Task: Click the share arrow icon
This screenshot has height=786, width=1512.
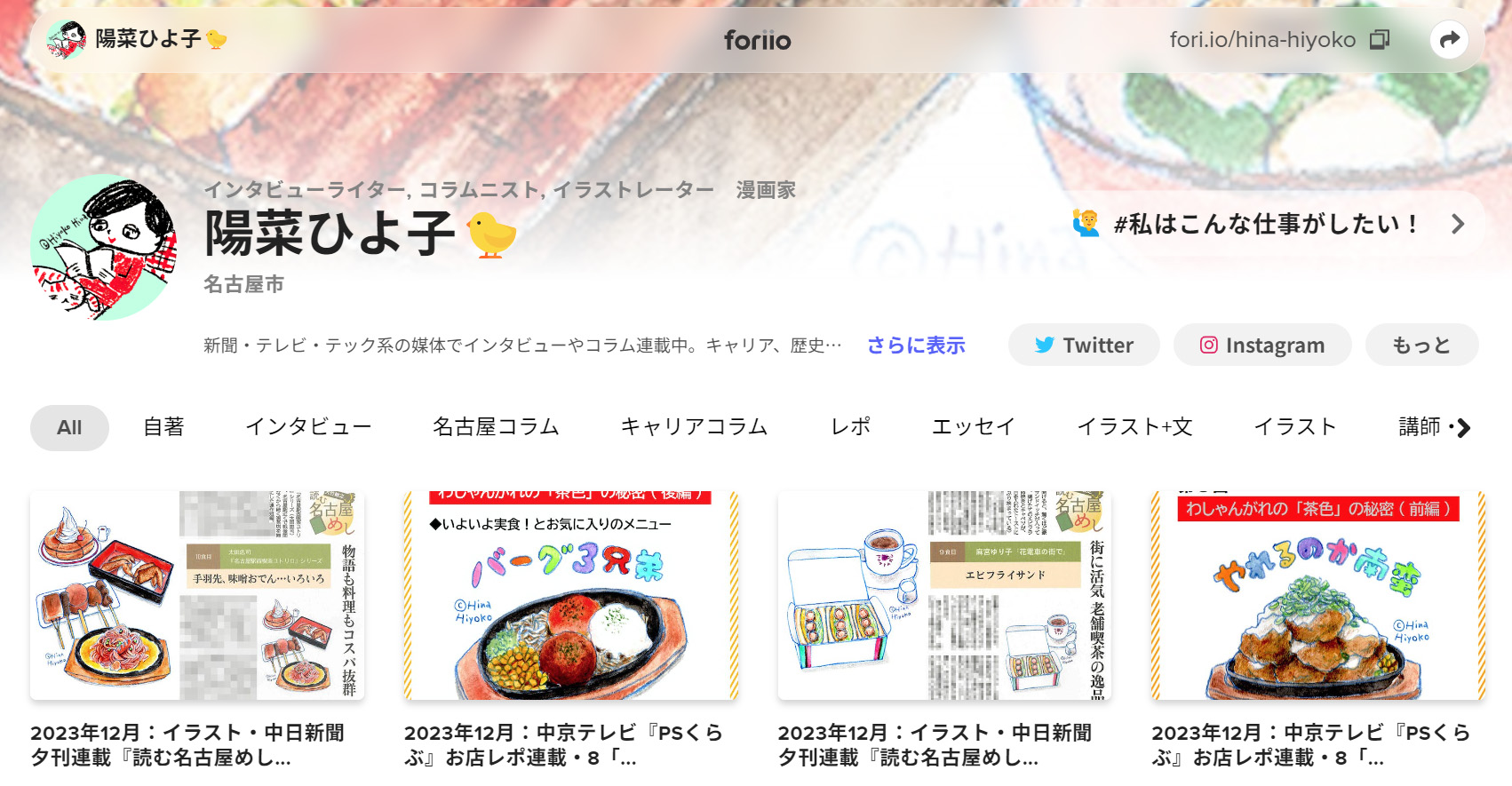Action: 1449,40
